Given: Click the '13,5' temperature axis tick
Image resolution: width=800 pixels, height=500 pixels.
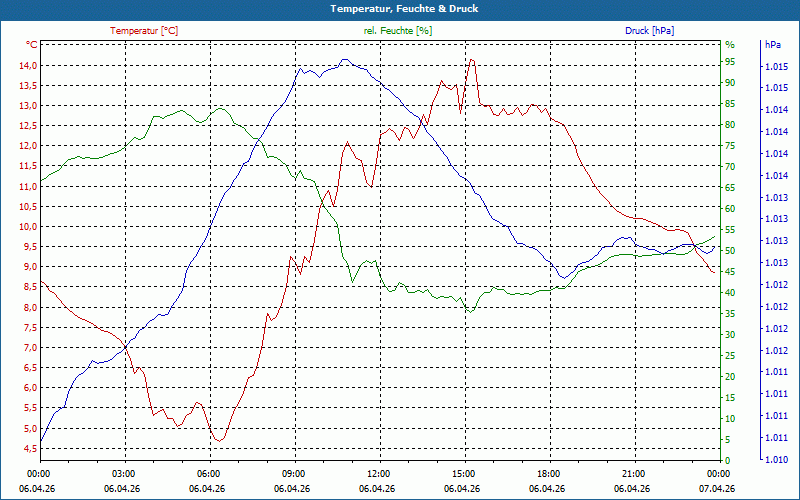Looking at the screenshot, I should click(29, 85).
